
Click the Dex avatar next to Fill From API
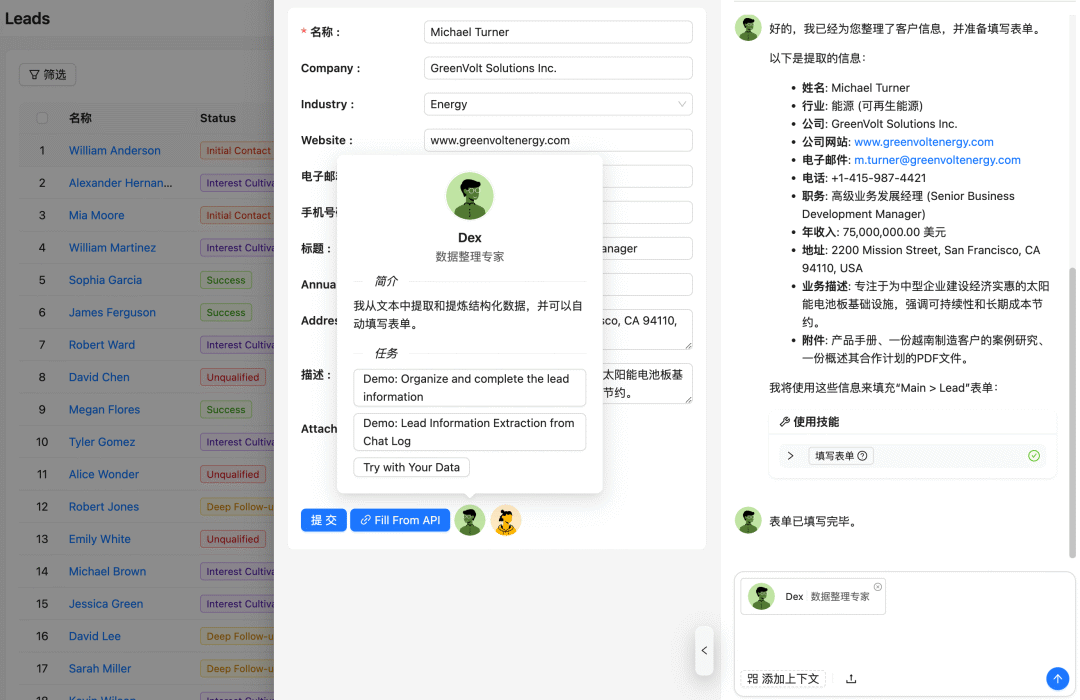click(x=470, y=520)
